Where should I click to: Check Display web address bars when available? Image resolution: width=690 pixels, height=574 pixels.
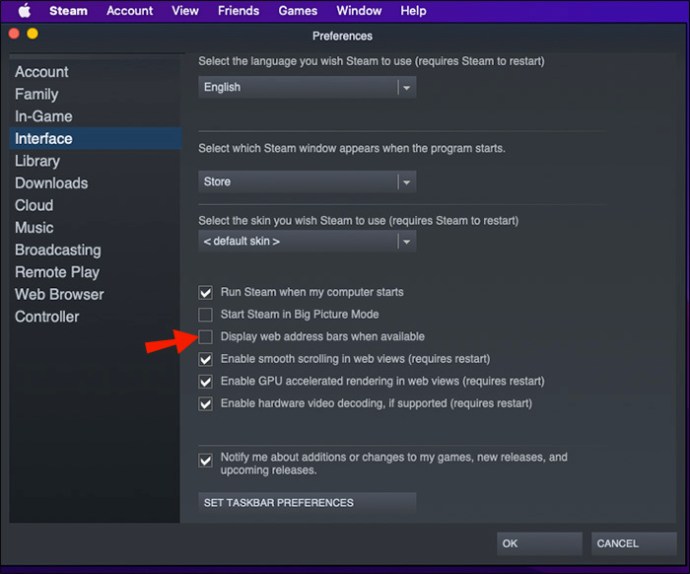pos(206,337)
